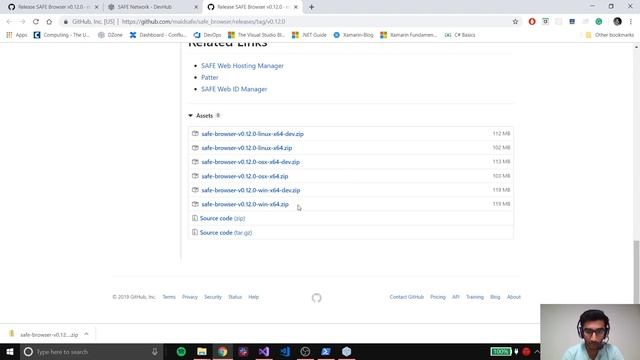Image resolution: width=640 pixels, height=360 pixels.
Task: Open File Explorer from taskbar
Action: [202, 352]
